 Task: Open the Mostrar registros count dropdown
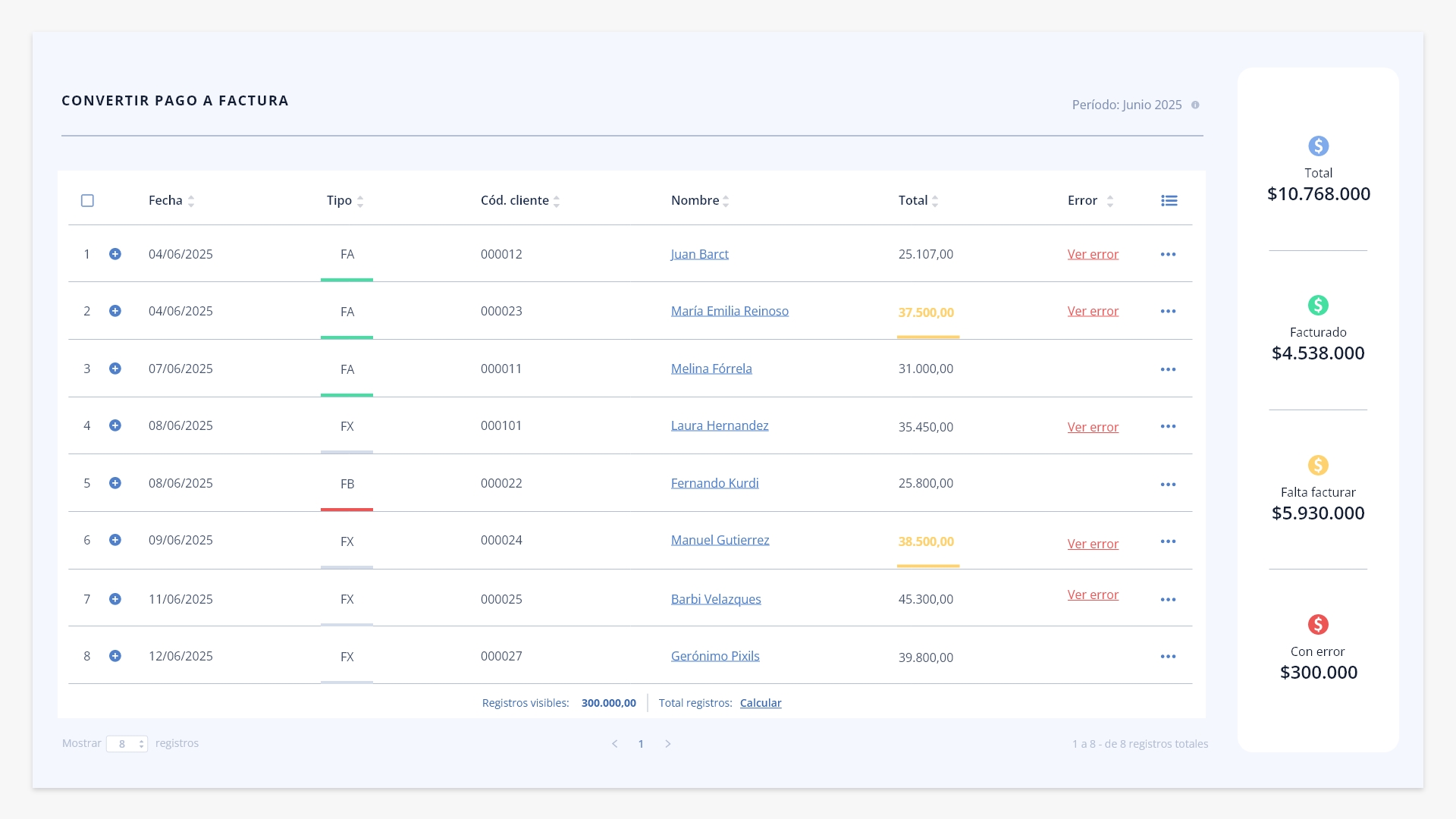click(x=127, y=744)
